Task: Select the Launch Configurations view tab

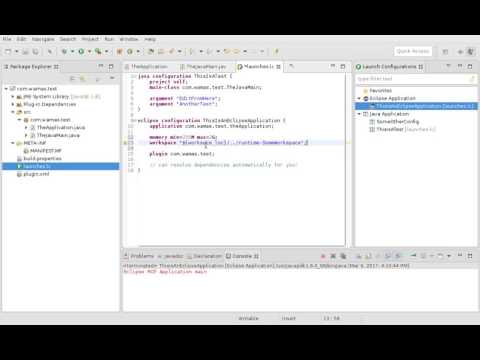Action: point(389,67)
